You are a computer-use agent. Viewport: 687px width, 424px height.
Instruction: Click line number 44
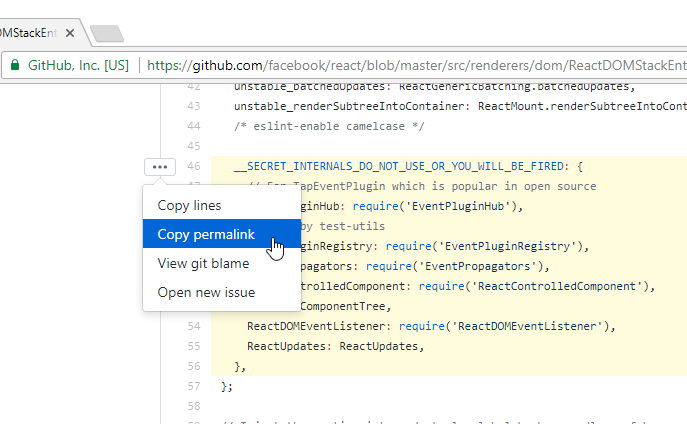click(x=194, y=126)
